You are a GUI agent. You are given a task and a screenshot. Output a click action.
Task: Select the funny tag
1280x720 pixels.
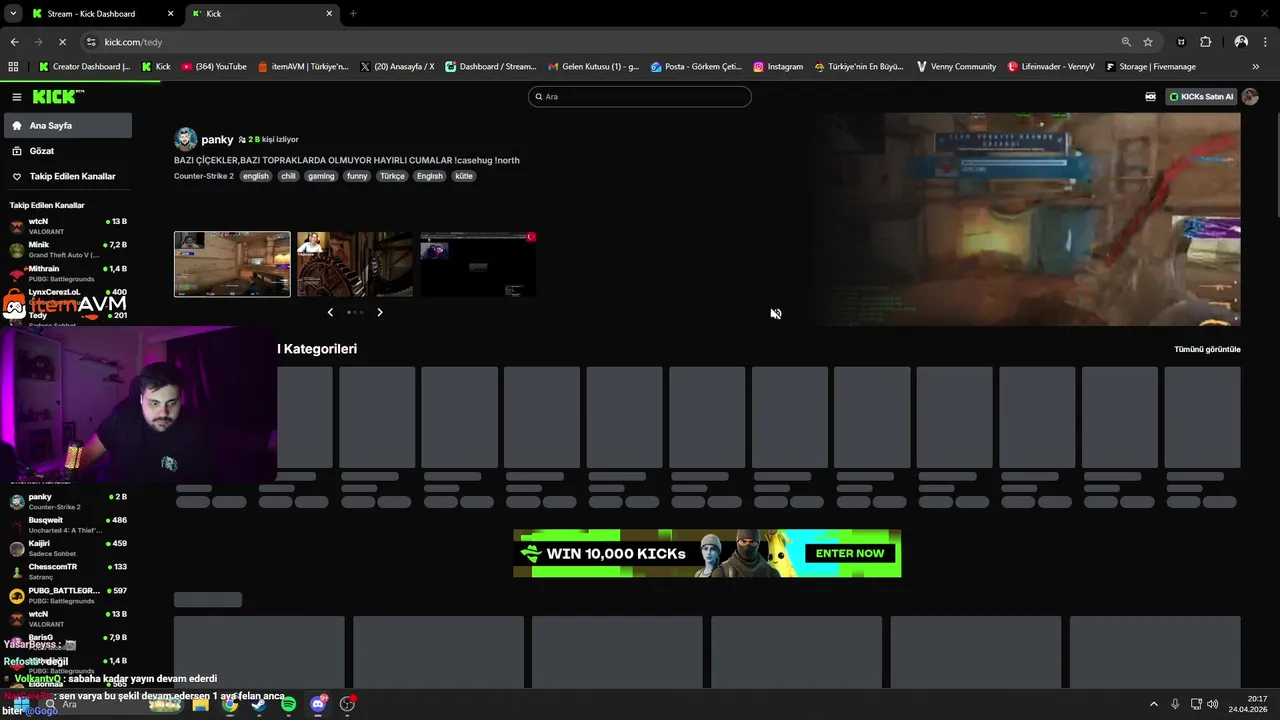coord(357,176)
